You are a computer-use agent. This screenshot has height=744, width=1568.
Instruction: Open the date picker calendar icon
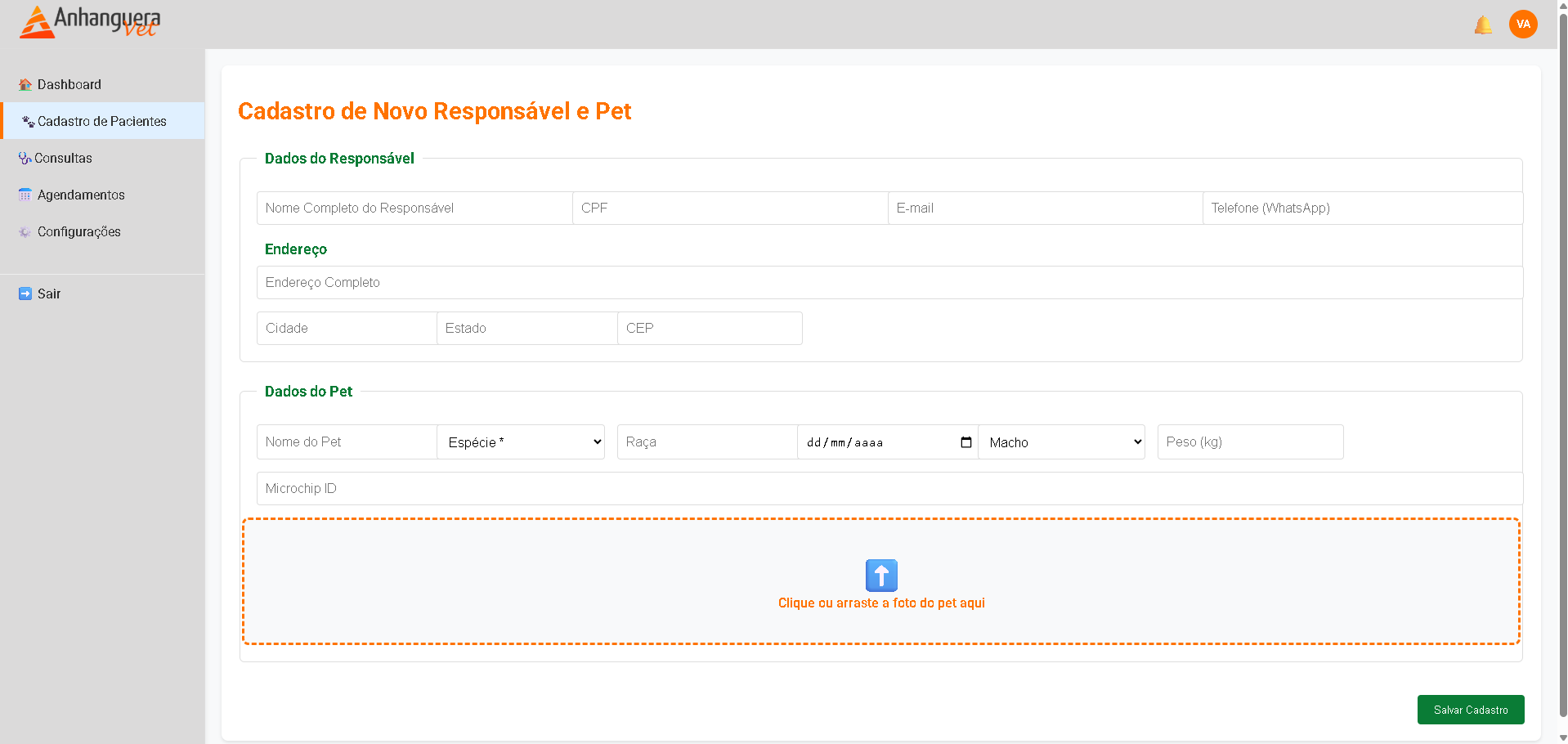[965, 442]
